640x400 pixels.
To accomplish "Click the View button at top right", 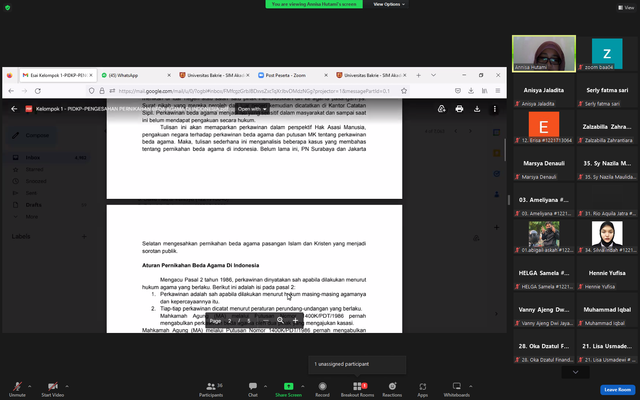I will 626,7.
